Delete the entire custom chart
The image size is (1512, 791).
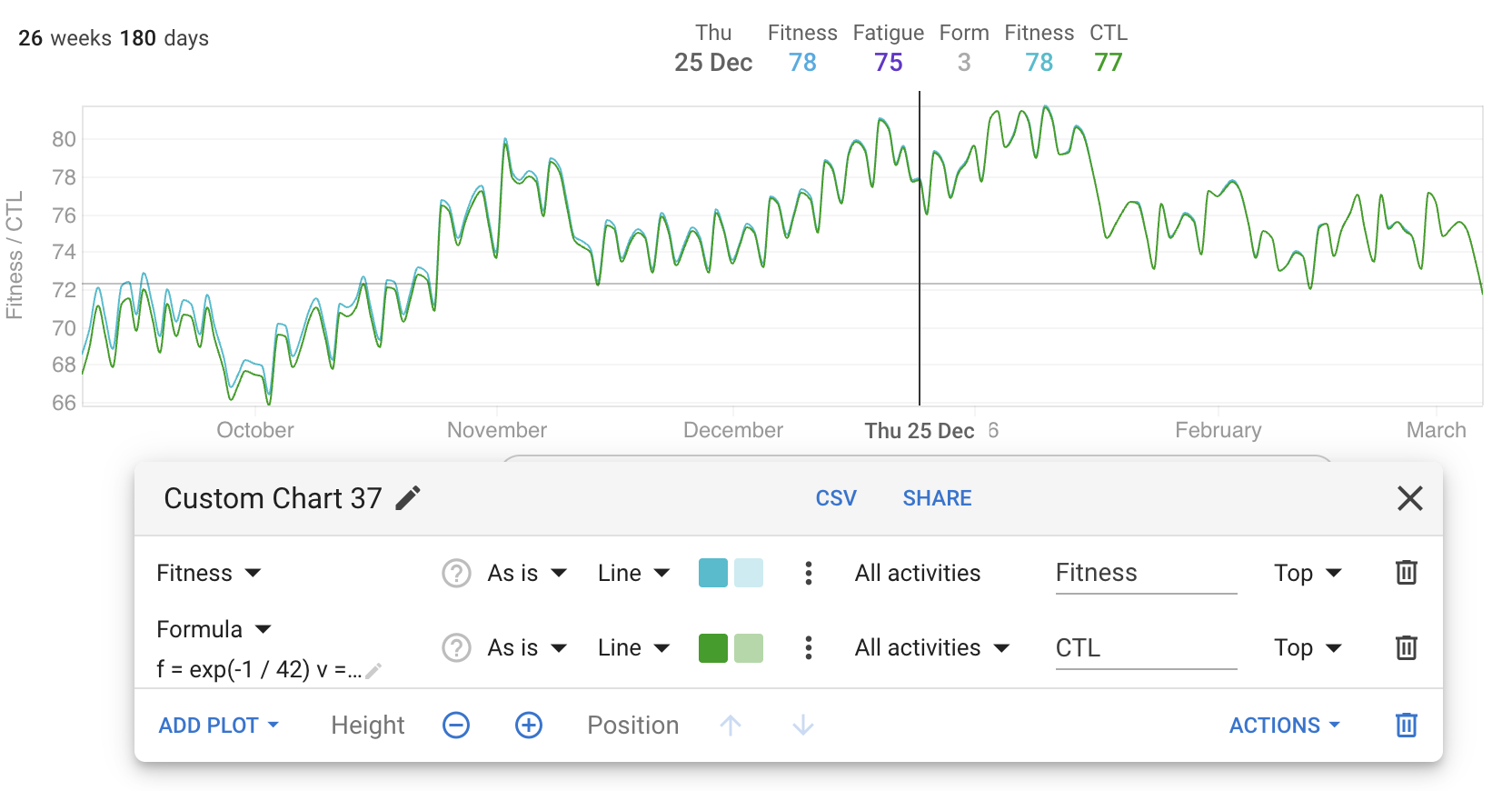(1406, 725)
